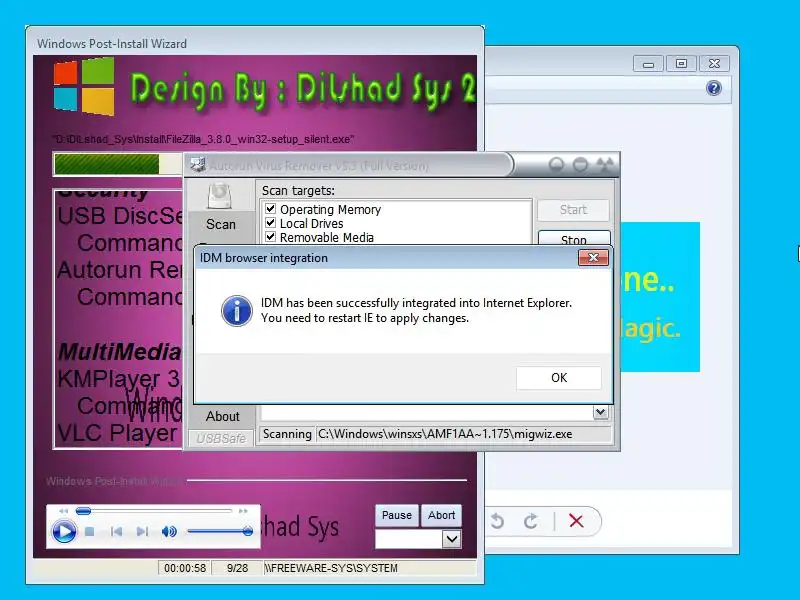This screenshot has width=800, height=600.
Task: Click the Windows logo in the wizard
Action: click(84, 86)
